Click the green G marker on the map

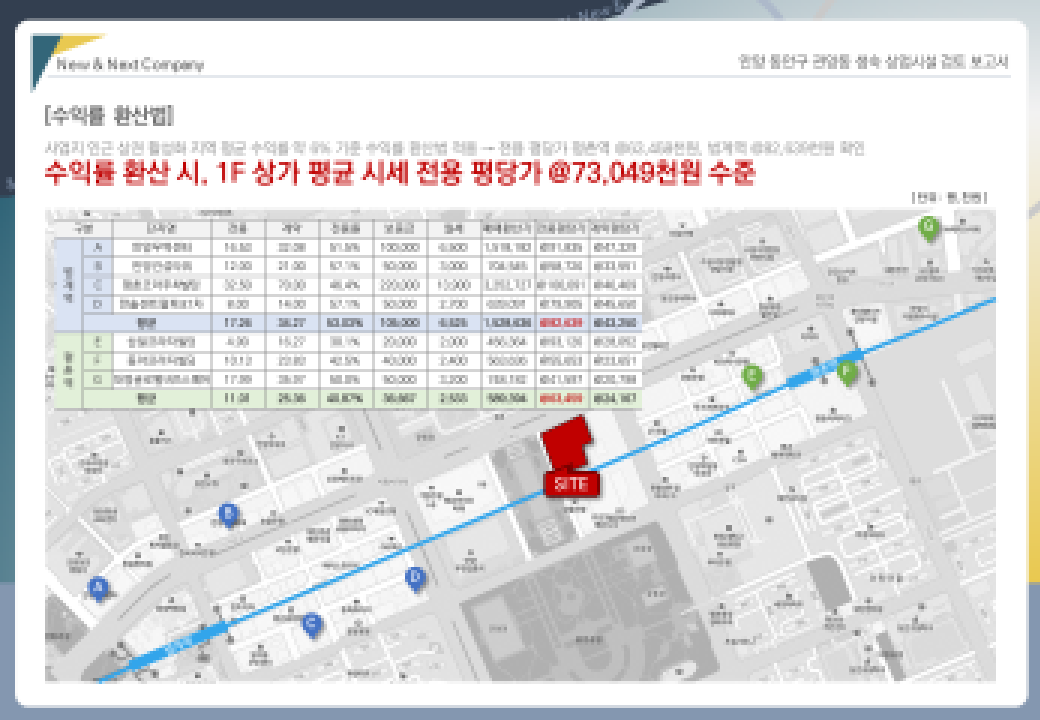pyautogui.click(x=929, y=229)
